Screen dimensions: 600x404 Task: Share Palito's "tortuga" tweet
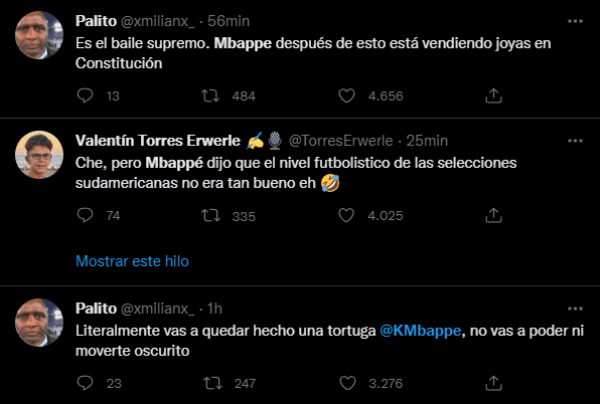(x=493, y=382)
